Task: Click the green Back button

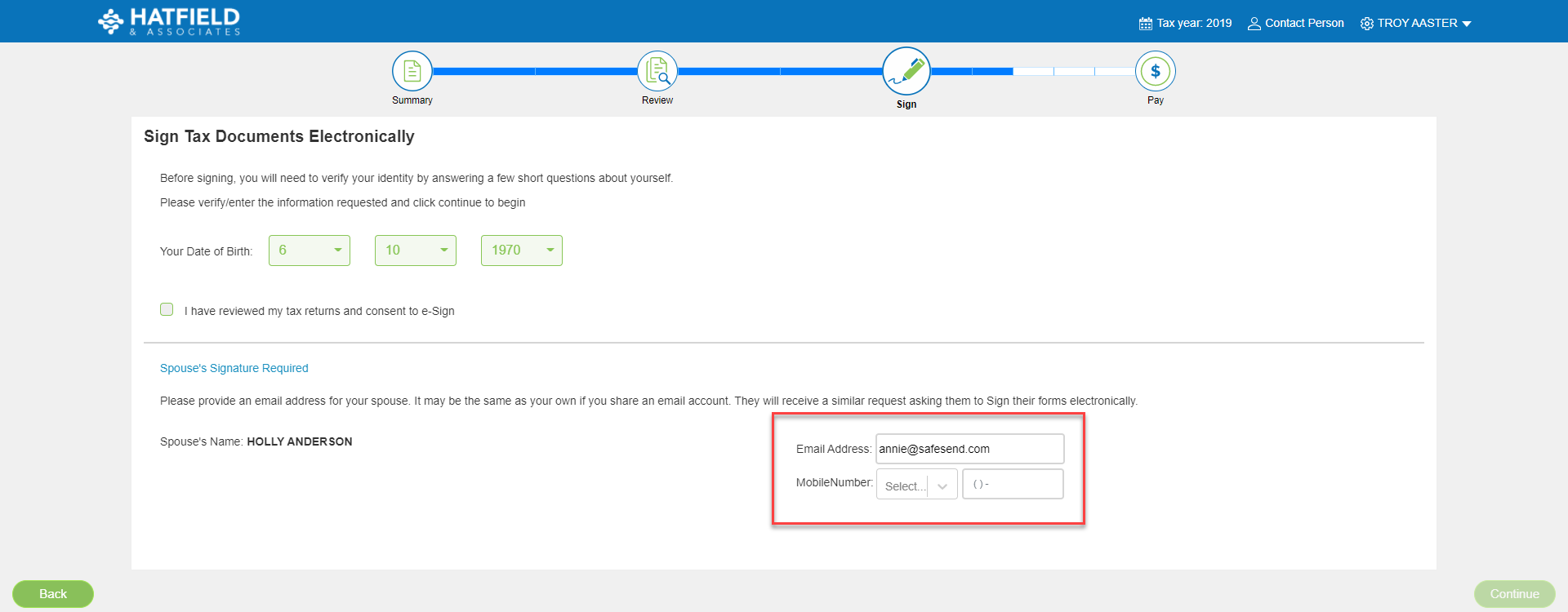Action: point(53,594)
